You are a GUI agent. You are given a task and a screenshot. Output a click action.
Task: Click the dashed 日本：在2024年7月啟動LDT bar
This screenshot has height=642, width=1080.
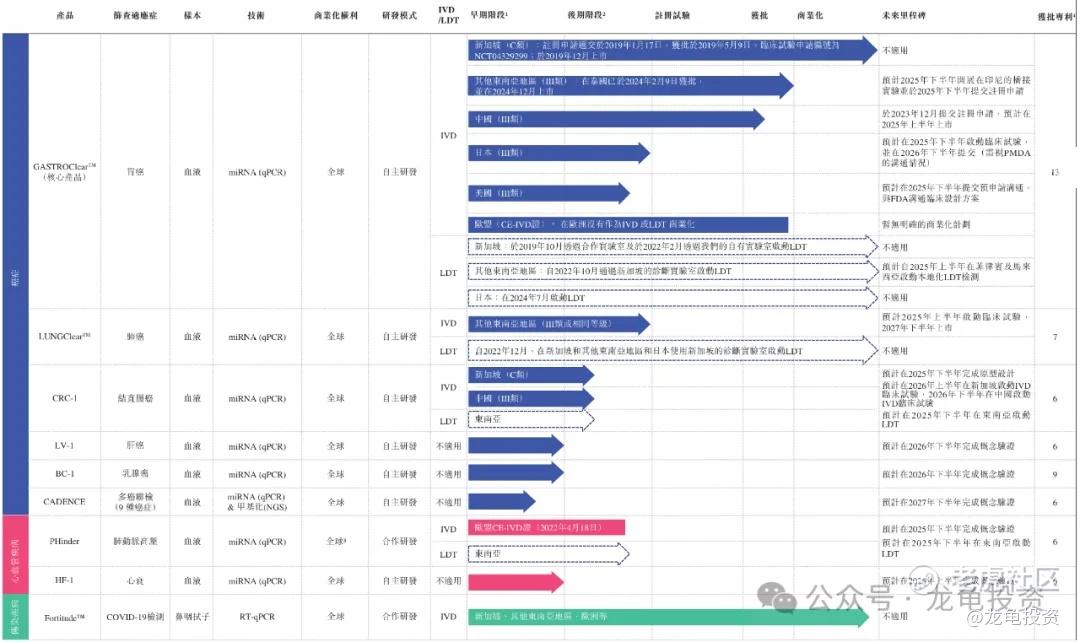[672, 298]
